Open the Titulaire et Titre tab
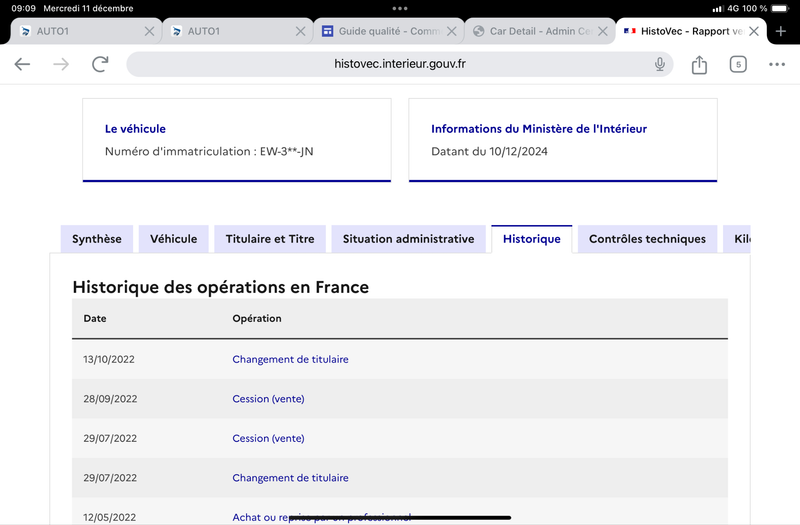 tap(270, 239)
